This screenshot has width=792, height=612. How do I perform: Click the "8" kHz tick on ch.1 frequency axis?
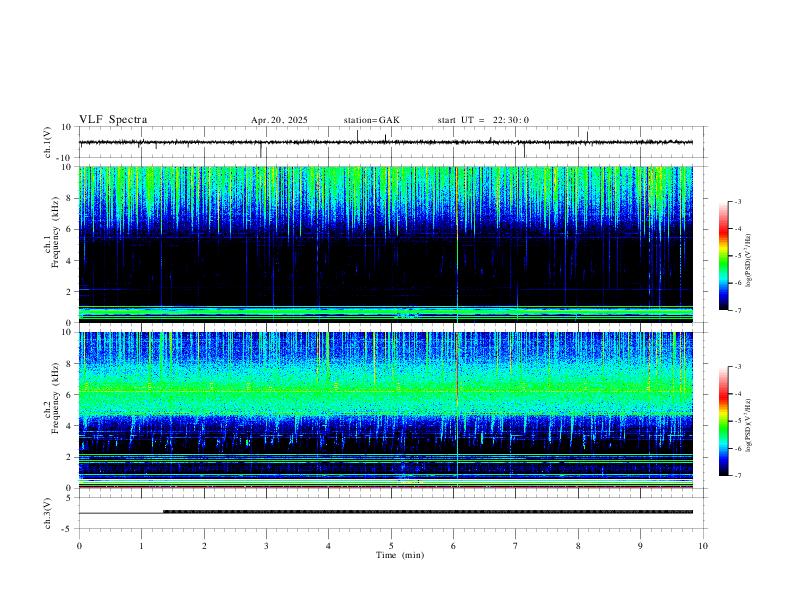point(70,198)
